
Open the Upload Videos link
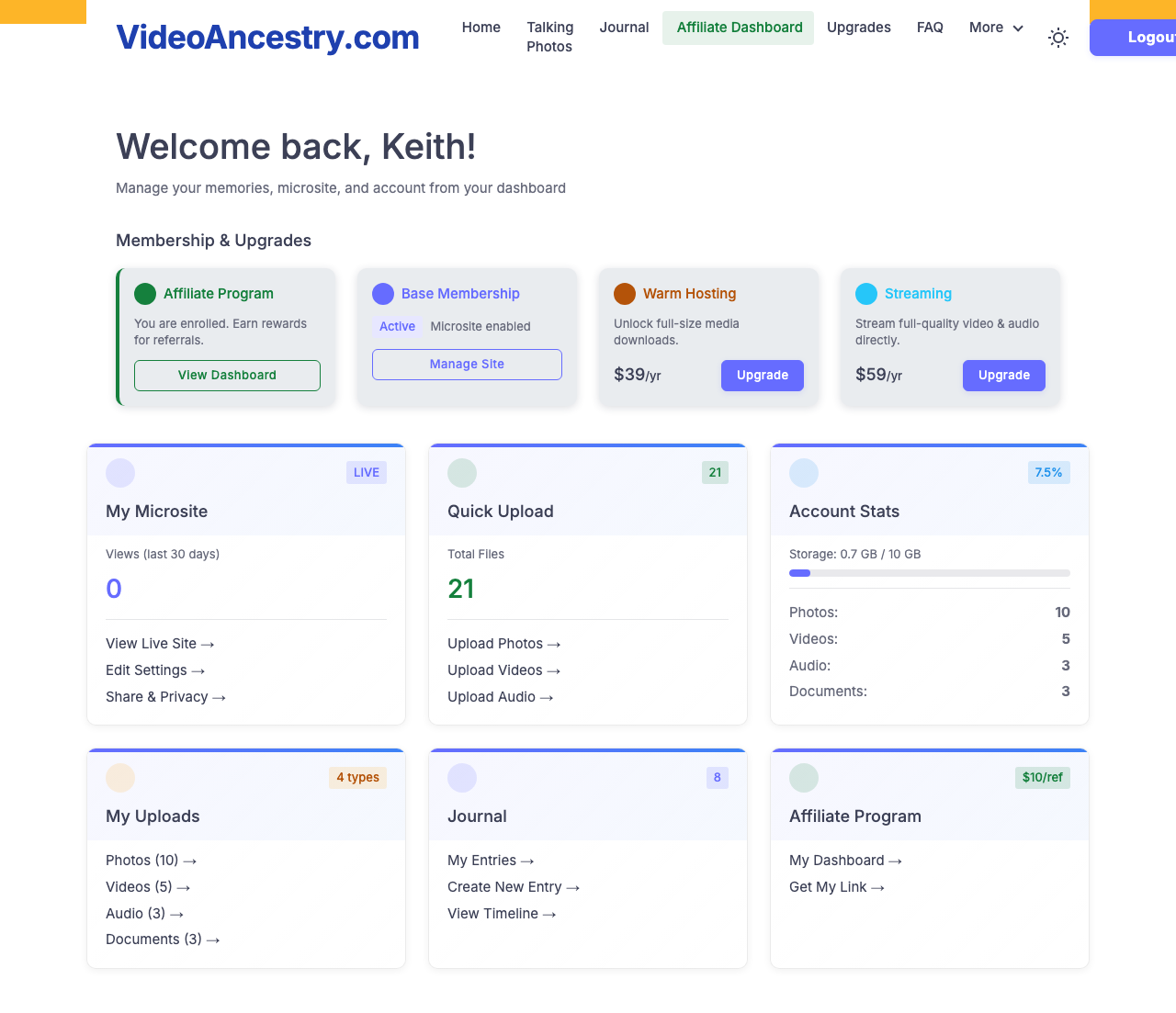(503, 670)
